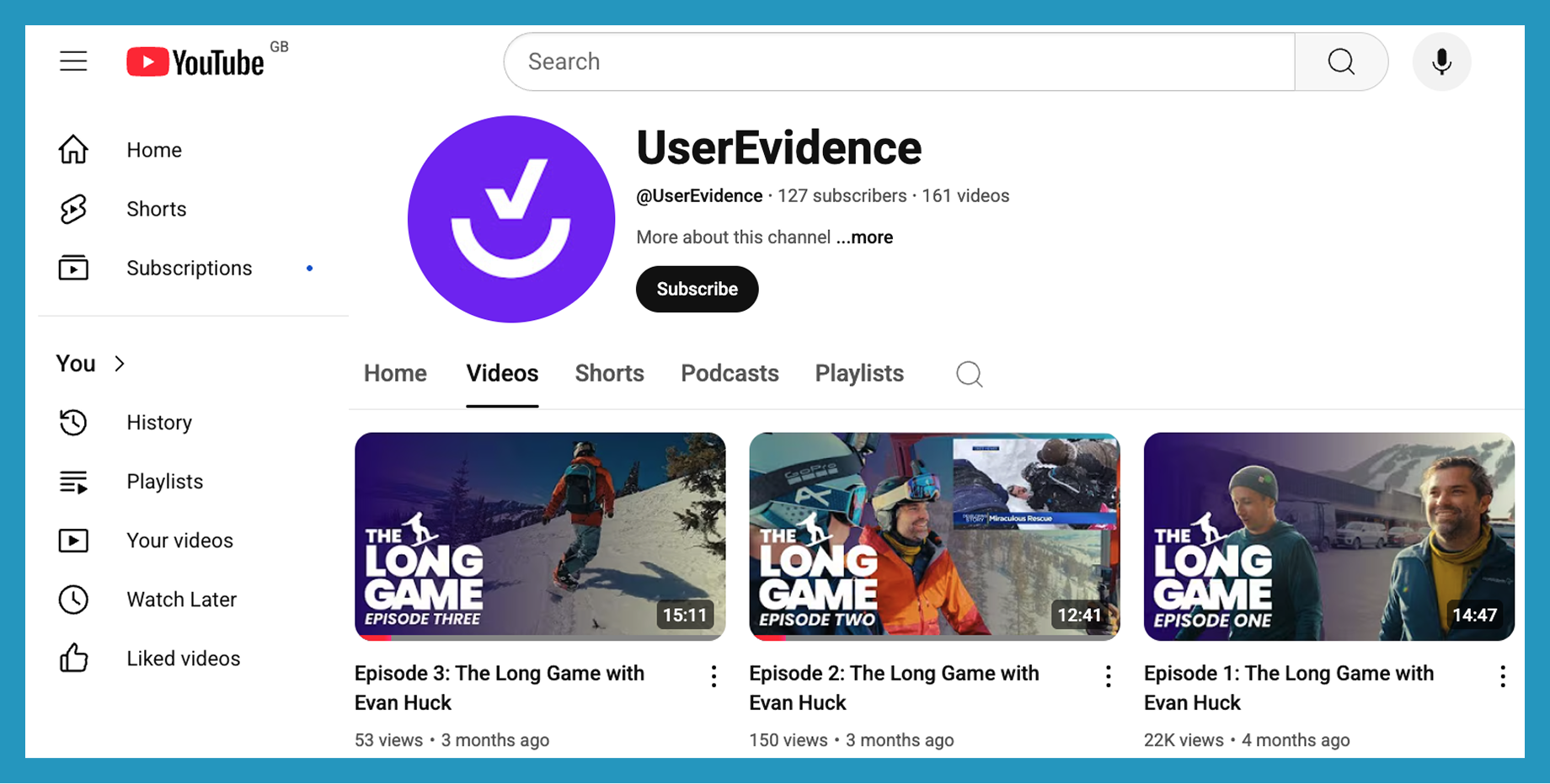Image resolution: width=1550 pixels, height=784 pixels.
Task: Open Watch Later in the sidebar
Action: tap(181, 600)
